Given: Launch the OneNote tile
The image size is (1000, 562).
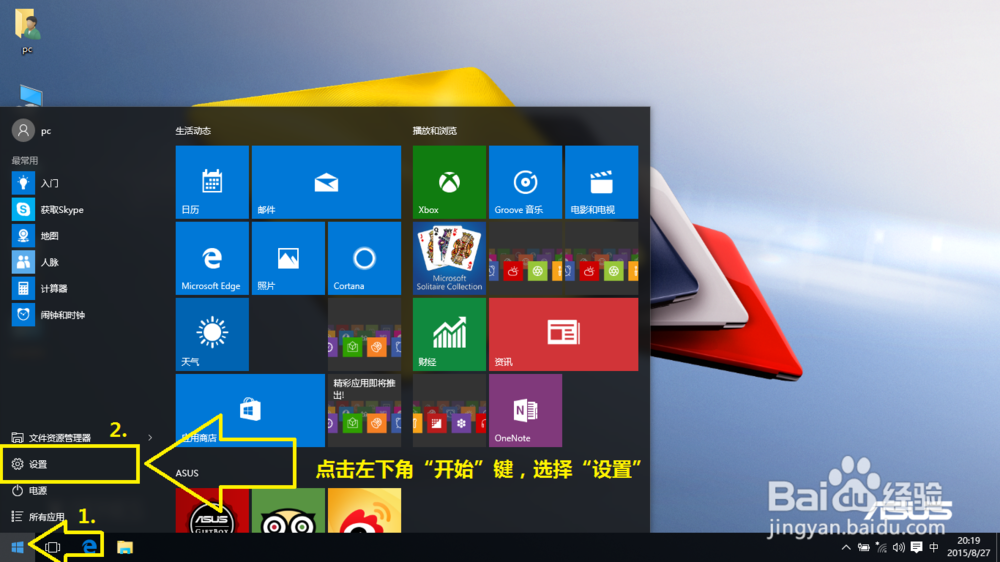Looking at the screenshot, I should tap(525, 410).
